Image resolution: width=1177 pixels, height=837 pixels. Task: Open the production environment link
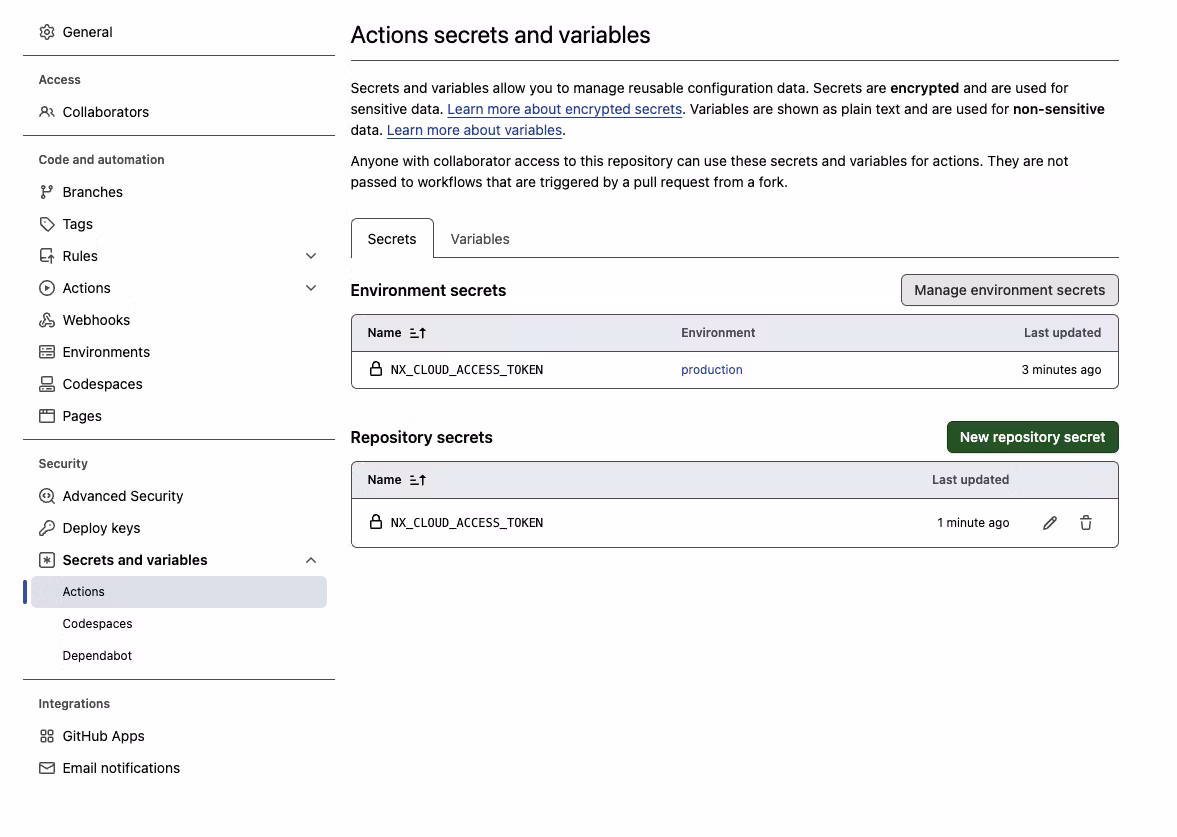click(x=711, y=369)
